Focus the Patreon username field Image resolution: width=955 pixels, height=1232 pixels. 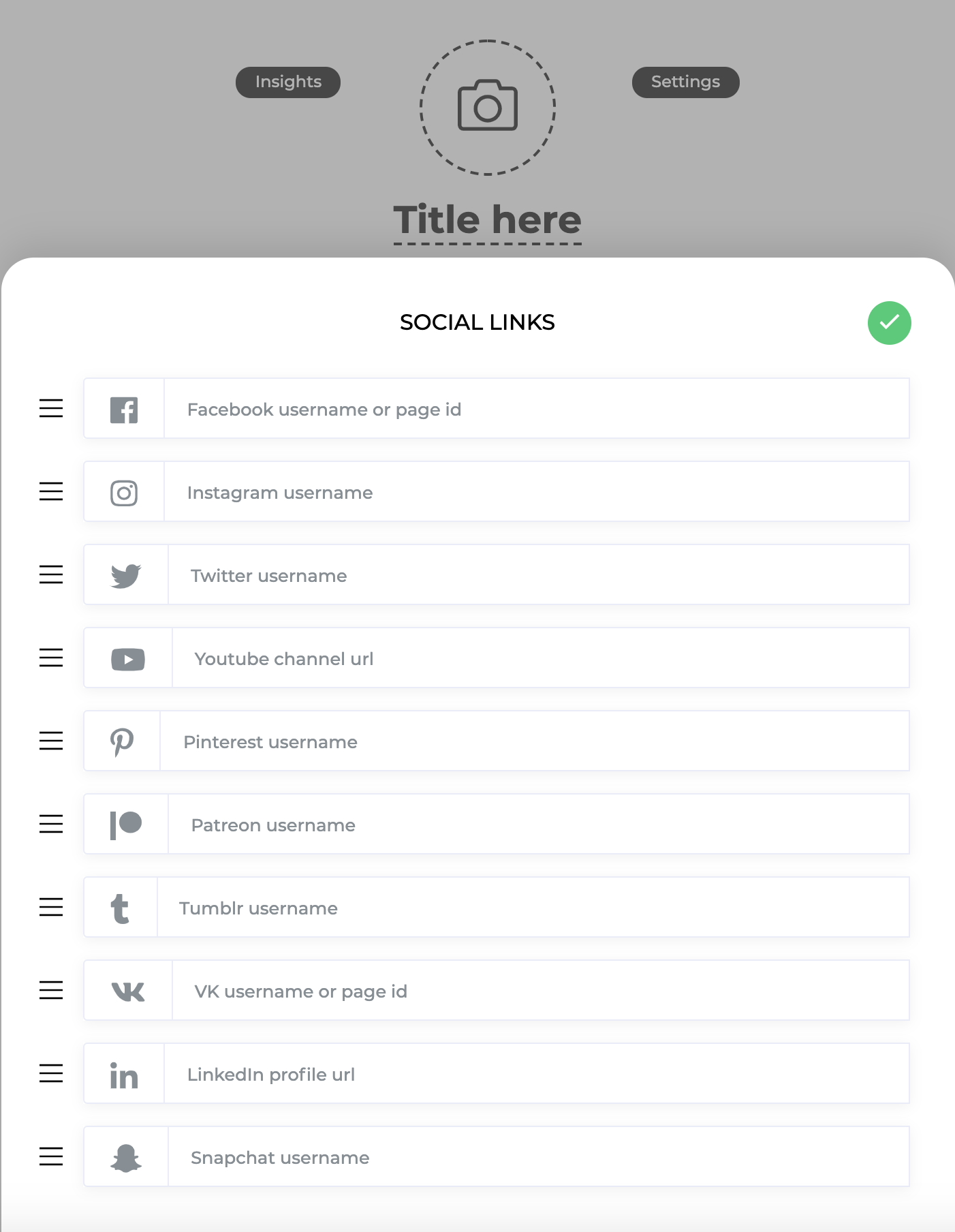click(x=539, y=825)
